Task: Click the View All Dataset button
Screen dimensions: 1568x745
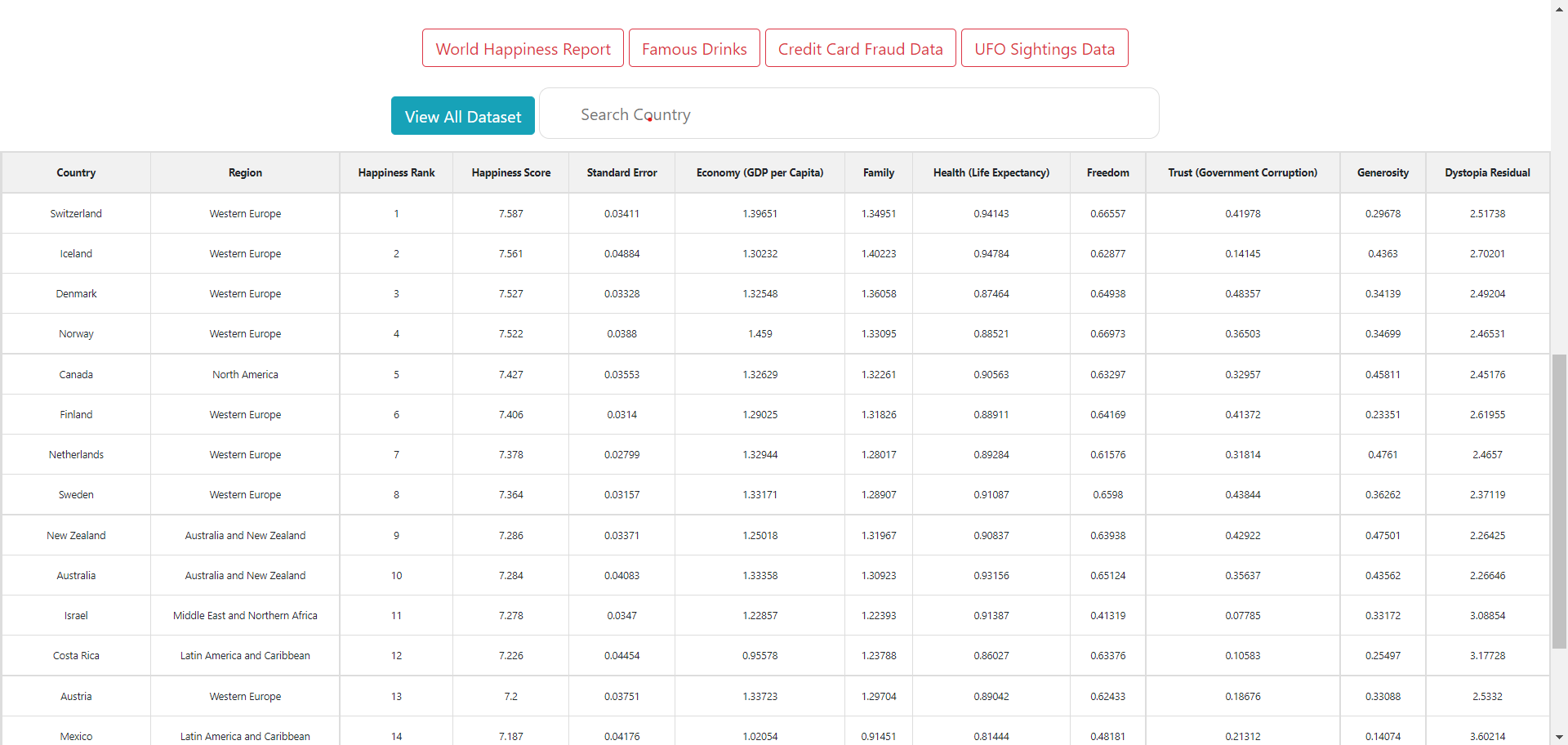Action: point(463,116)
